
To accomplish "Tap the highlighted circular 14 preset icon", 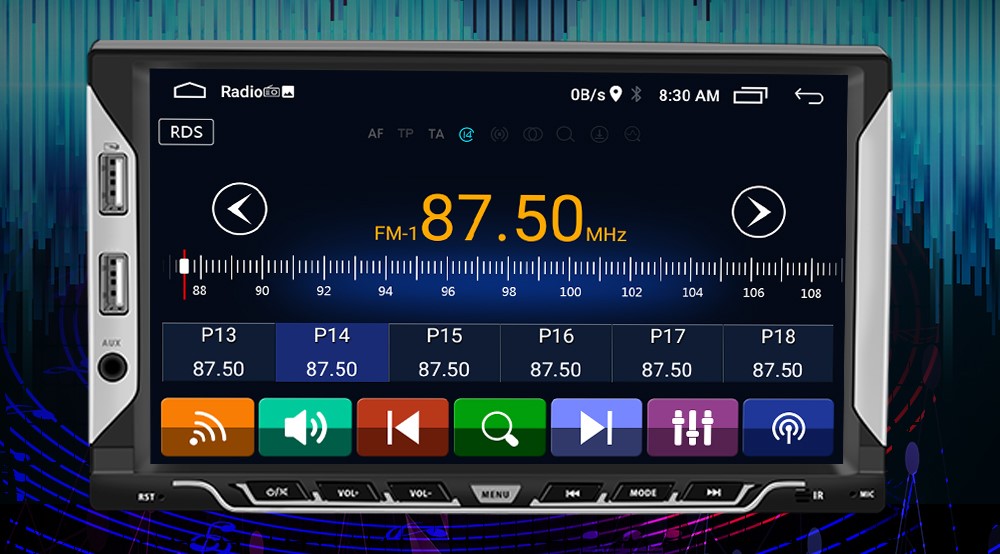I will click(467, 134).
